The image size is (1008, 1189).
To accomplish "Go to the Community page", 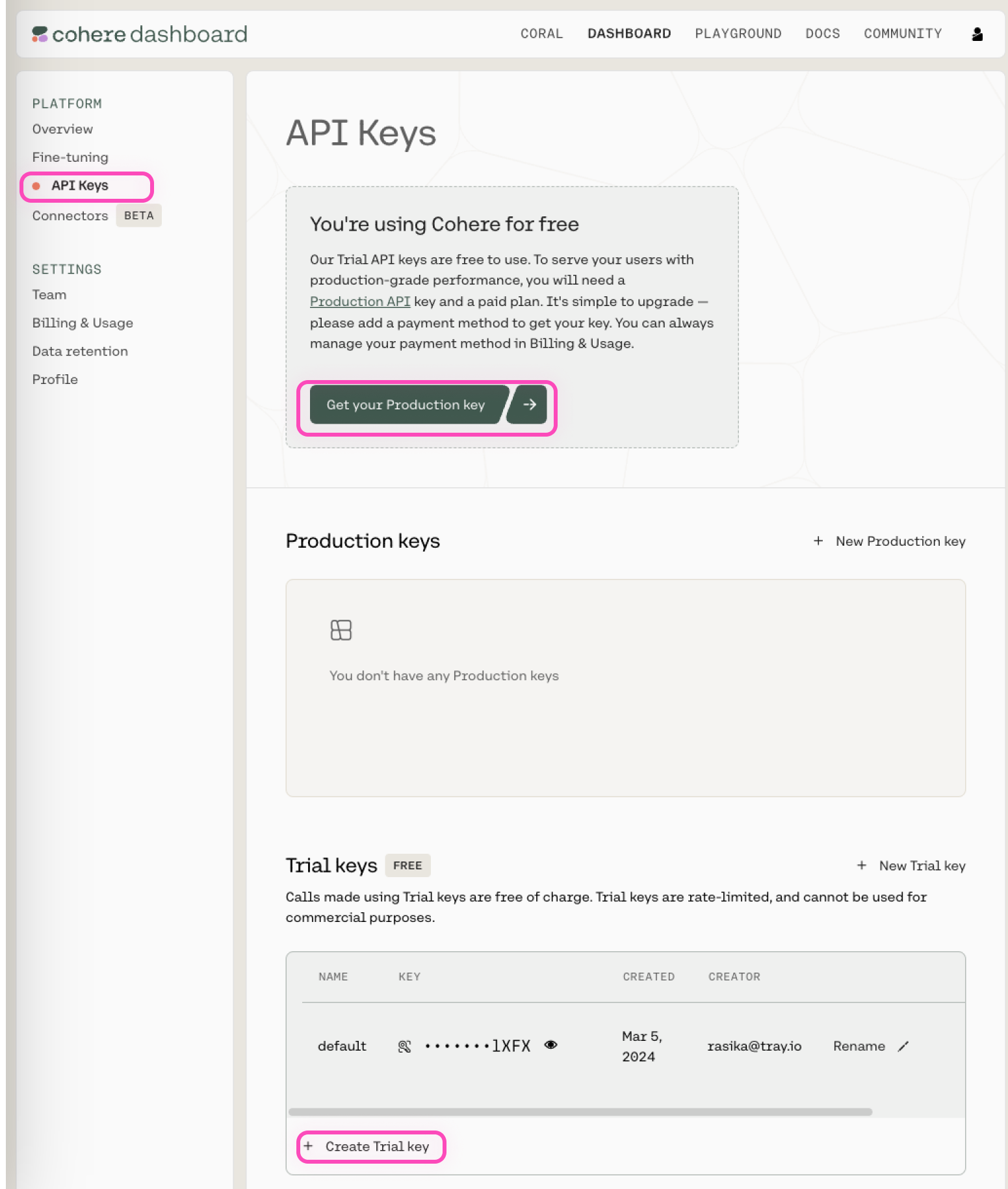I will [902, 34].
